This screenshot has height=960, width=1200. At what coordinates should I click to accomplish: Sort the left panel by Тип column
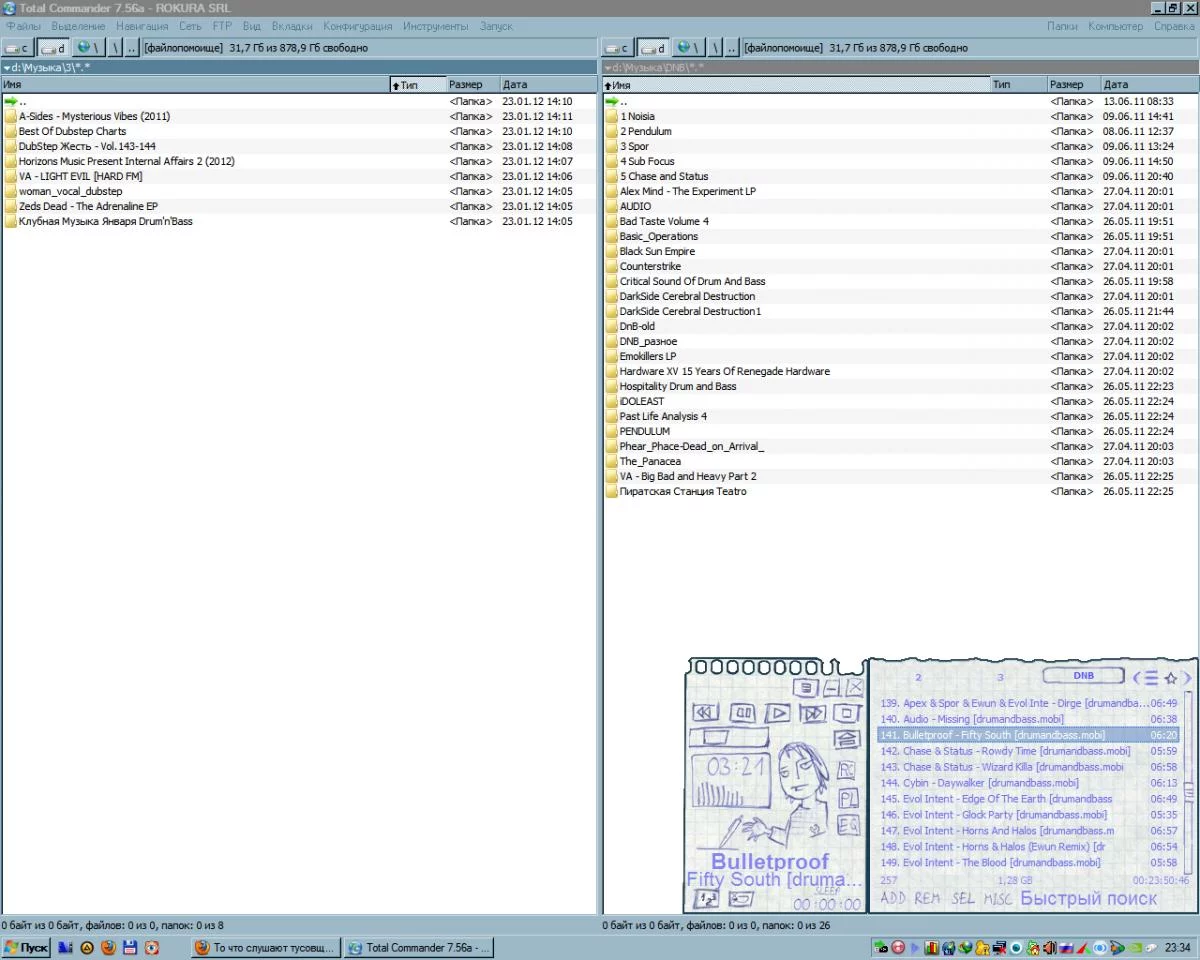[417, 85]
